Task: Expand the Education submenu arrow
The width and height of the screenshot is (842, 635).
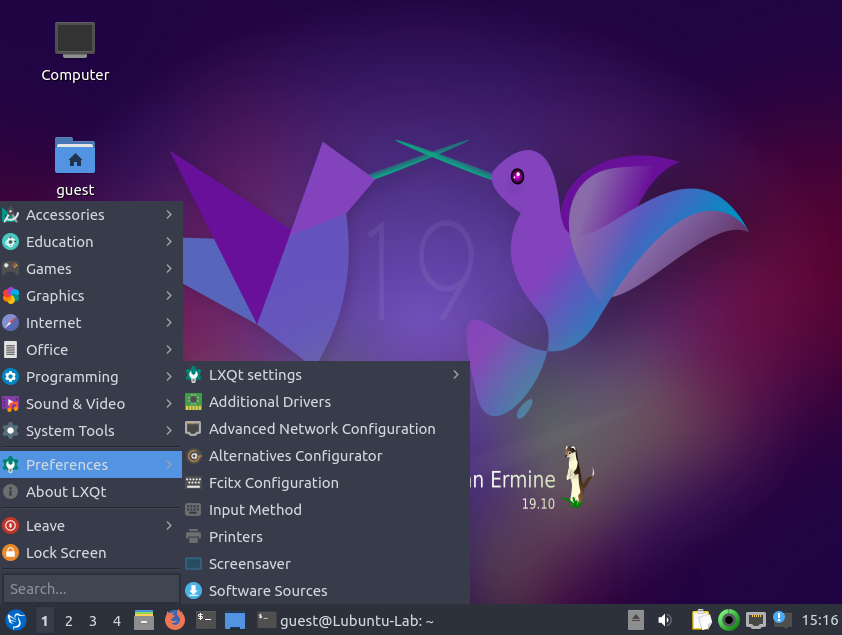Action: pyautogui.click(x=169, y=242)
